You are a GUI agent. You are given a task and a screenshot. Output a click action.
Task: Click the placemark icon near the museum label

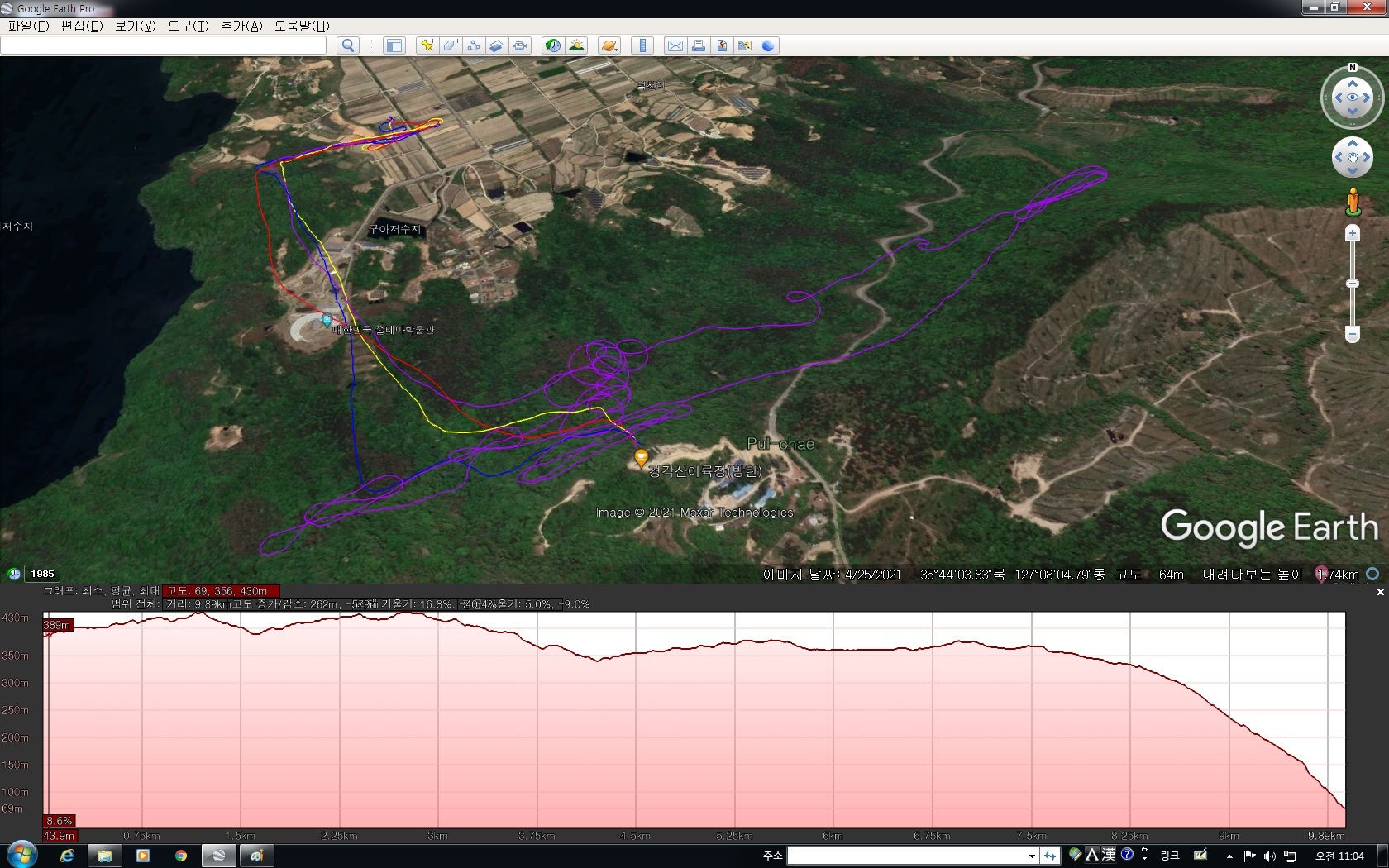pyautogui.click(x=327, y=320)
